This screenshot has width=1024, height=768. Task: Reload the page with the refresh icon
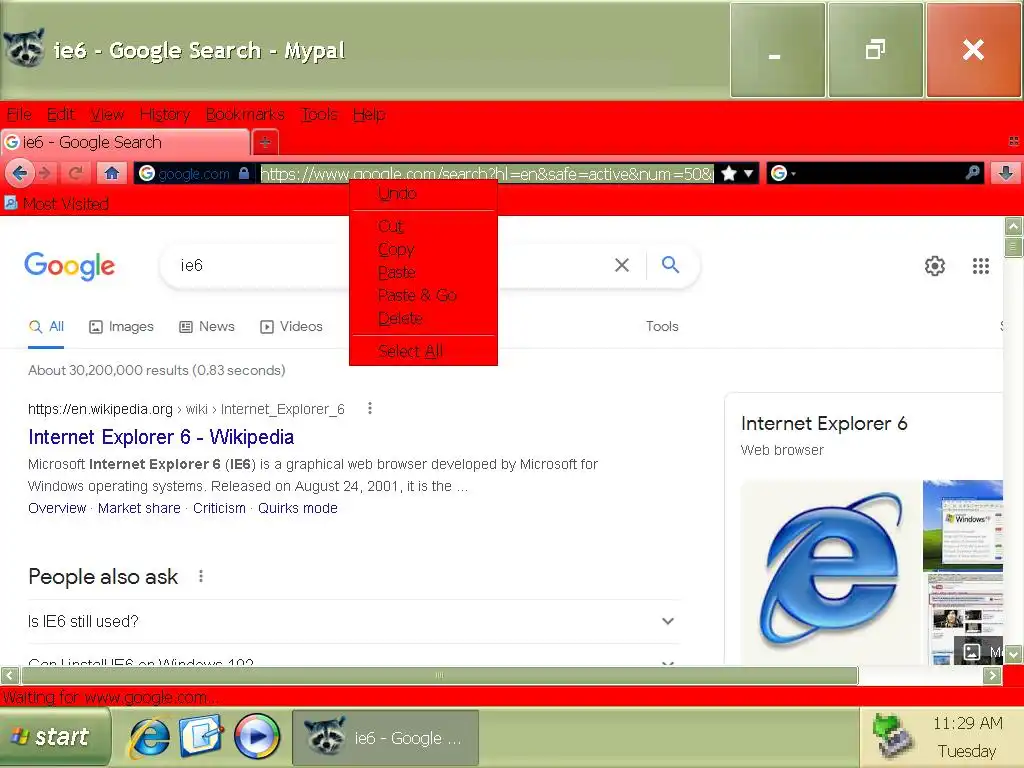click(76, 174)
